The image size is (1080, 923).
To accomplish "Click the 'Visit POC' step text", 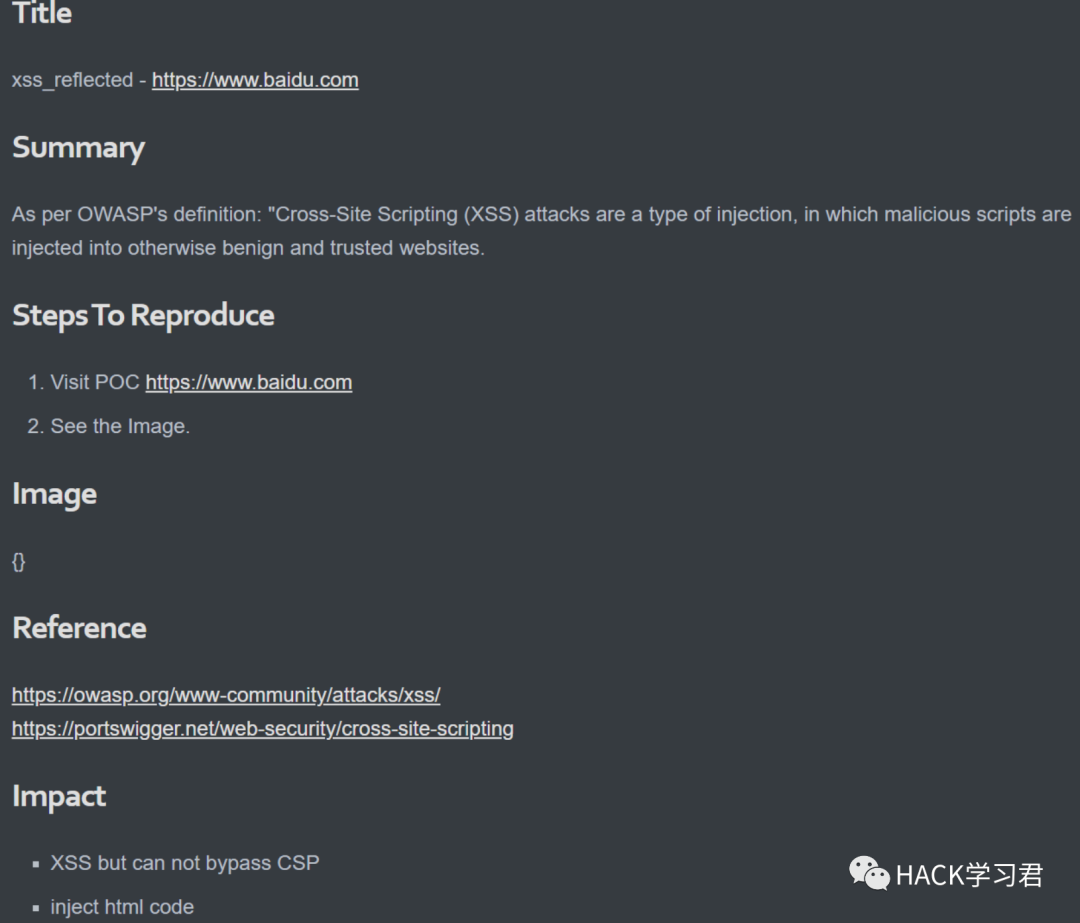I will tap(95, 382).
